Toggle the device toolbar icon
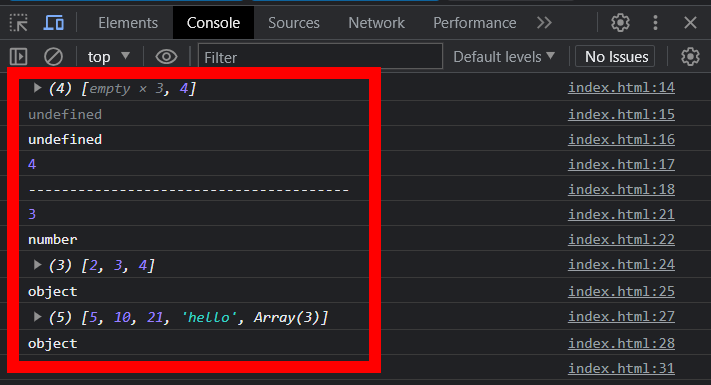The image size is (711, 385). [x=54, y=23]
